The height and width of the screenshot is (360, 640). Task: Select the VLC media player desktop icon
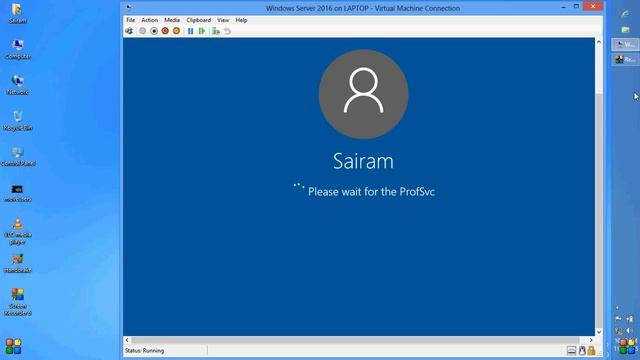tap(18, 231)
